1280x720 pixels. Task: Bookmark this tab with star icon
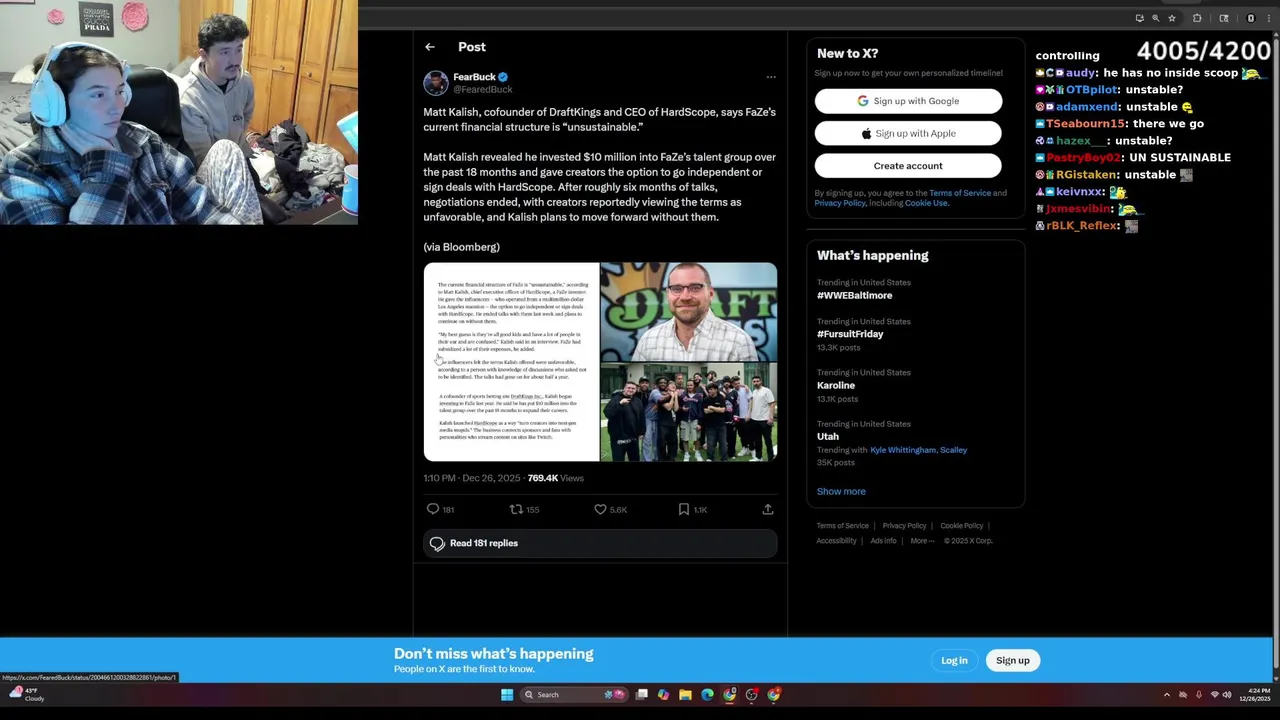pos(1172,18)
